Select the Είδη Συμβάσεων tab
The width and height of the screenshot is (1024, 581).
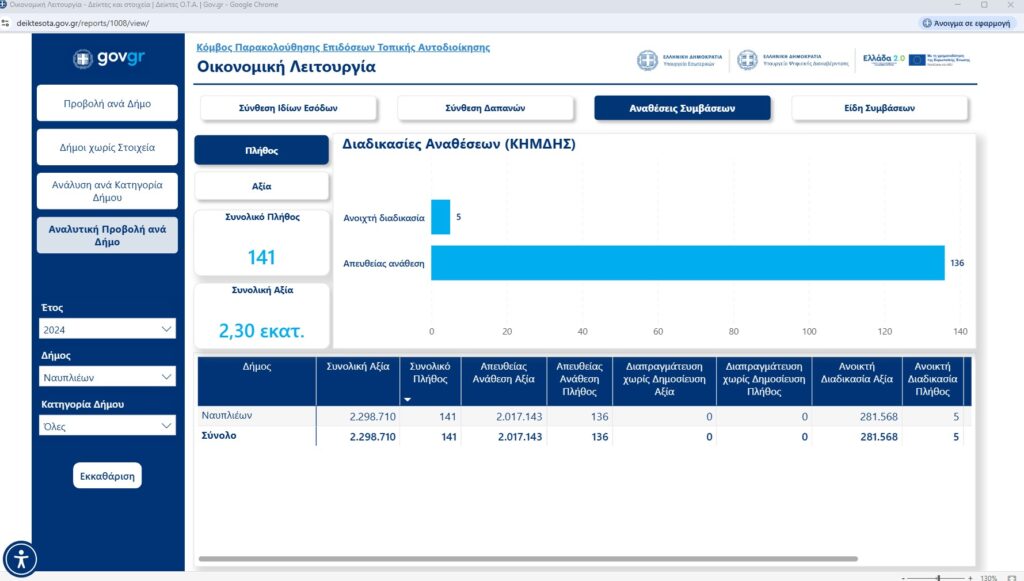879,108
